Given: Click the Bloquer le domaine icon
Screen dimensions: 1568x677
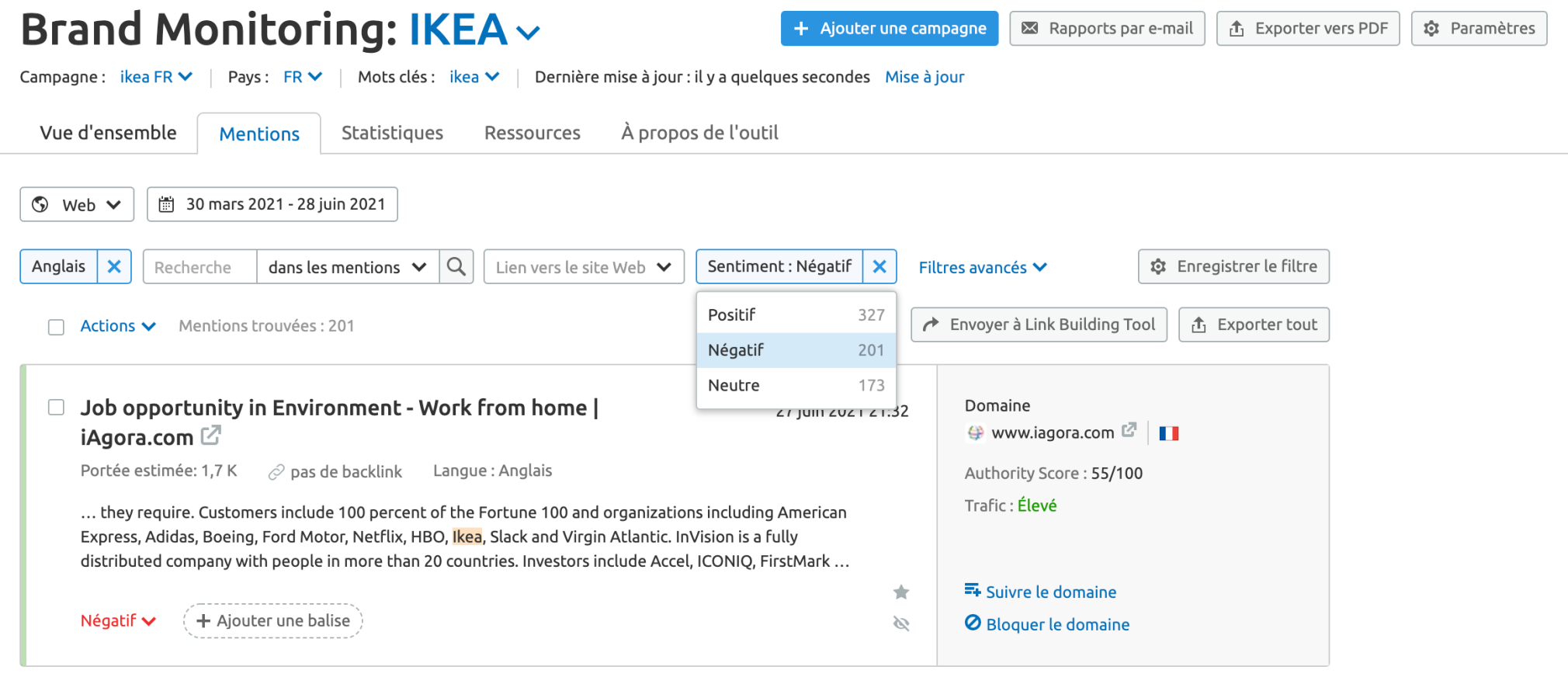Looking at the screenshot, I should tap(973, 623).
